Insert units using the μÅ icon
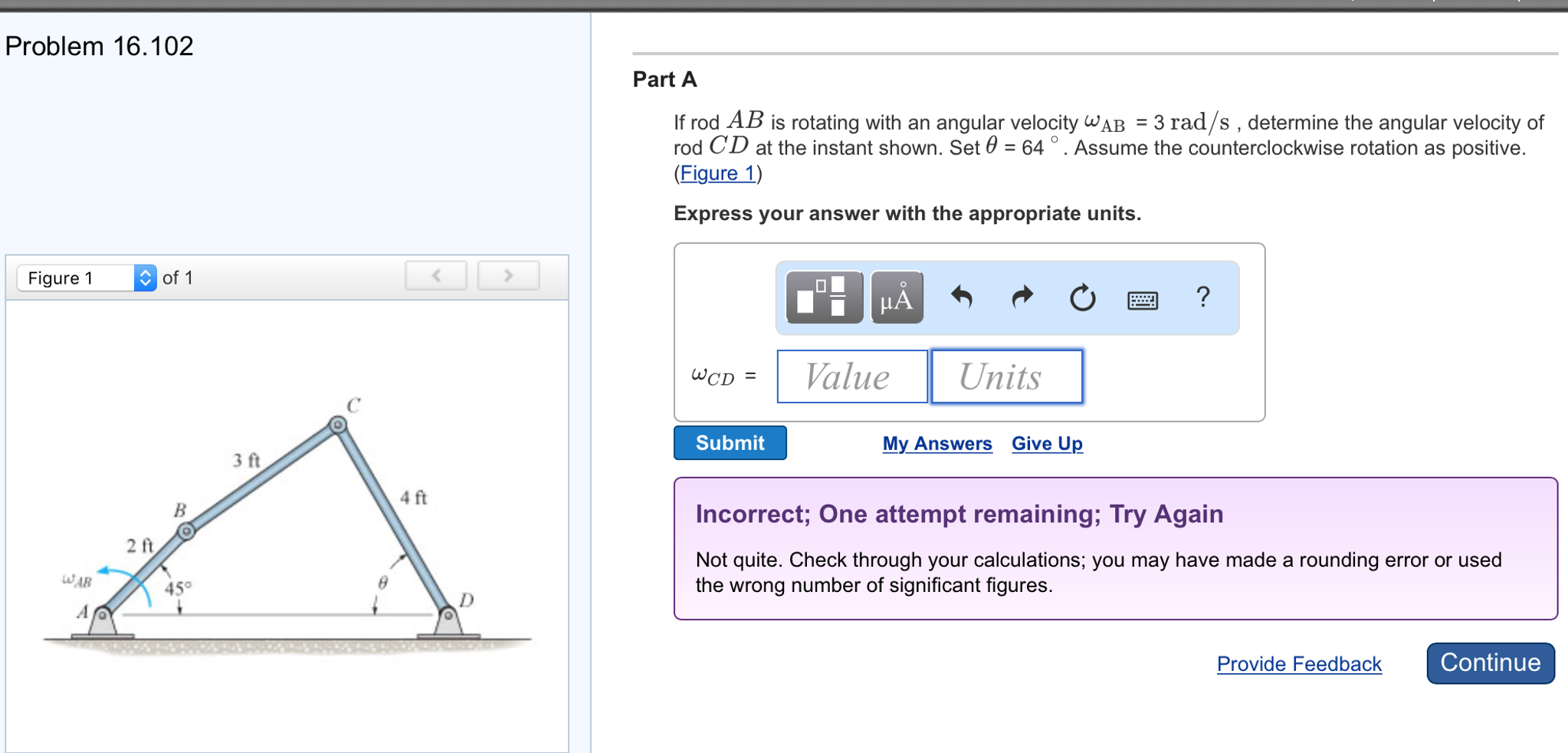The width and height of the screenshot is (1568, 753). (x=895, y=298)
